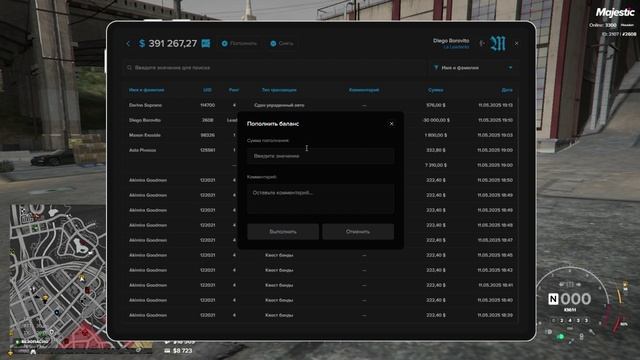
Task: Click the -30 000,00 $ amount cell
Action: point(436,120)
